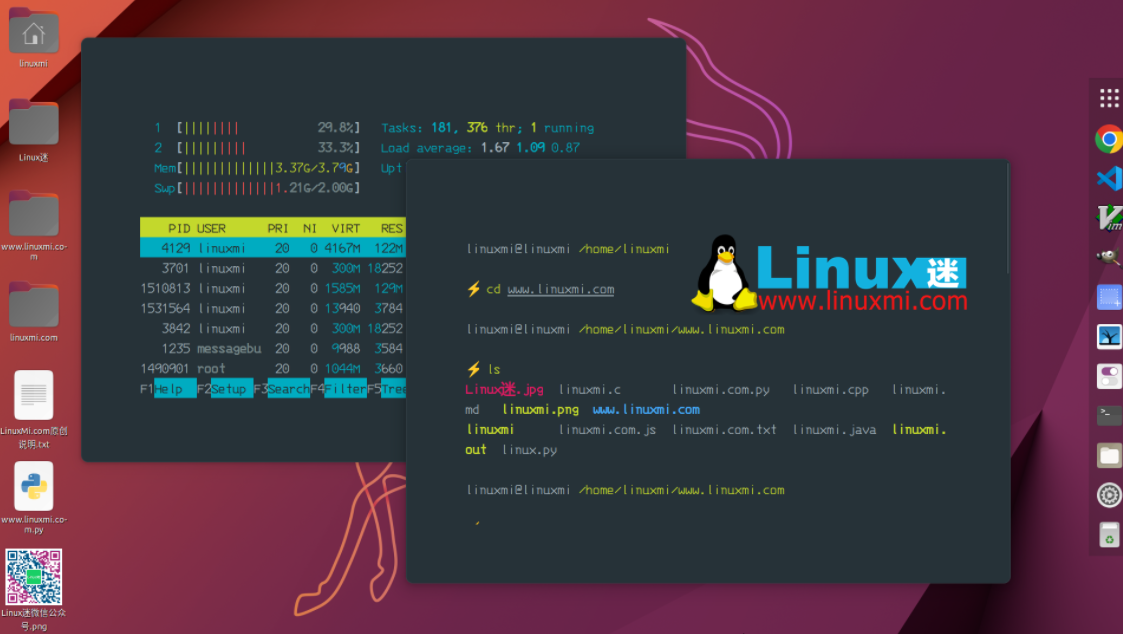Open Settings gear in the dock
Viewport: 1123px width, 634px height.
[x=1109, y=495]
